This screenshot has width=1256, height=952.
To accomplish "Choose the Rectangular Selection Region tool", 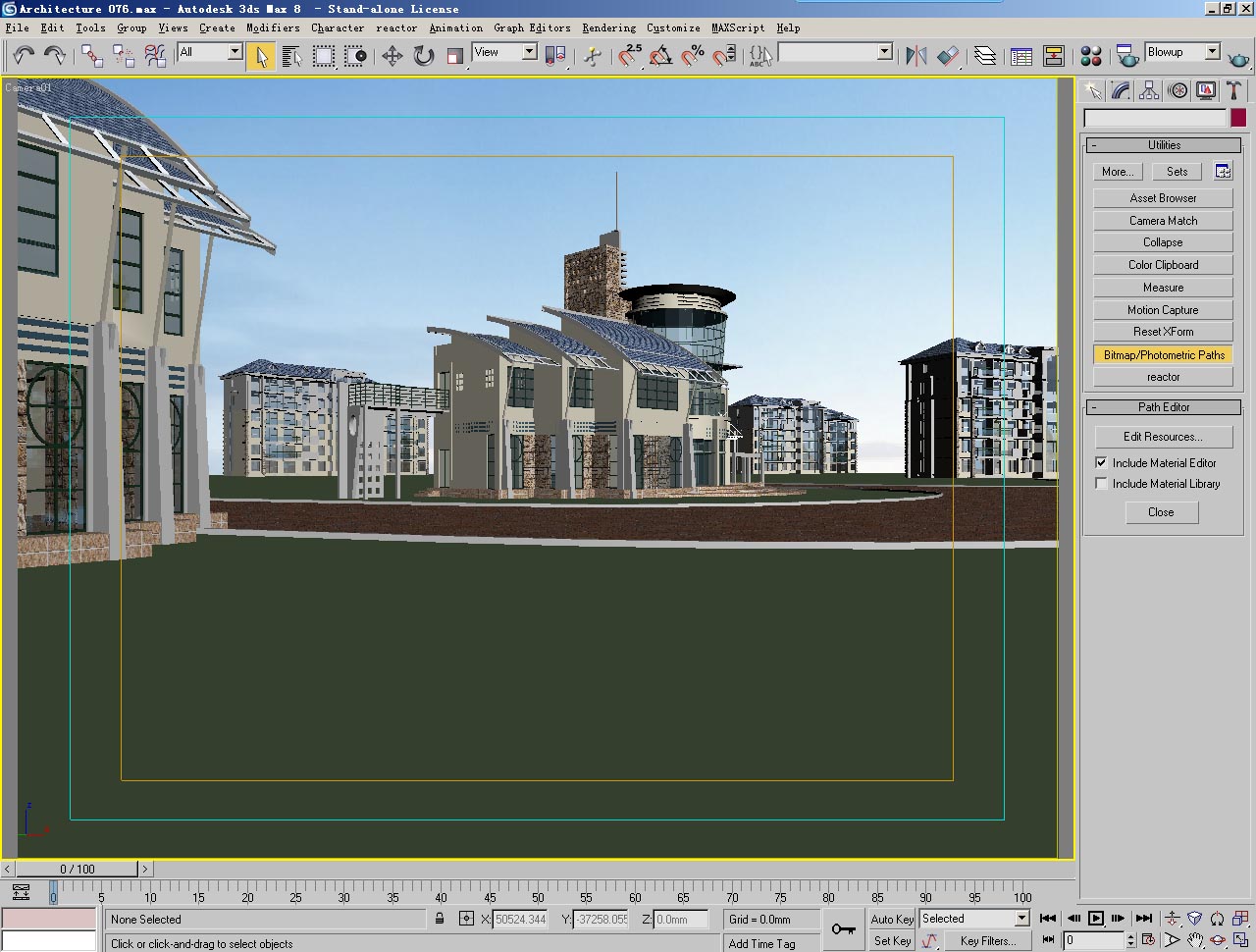I will click(x=324, y=56).
